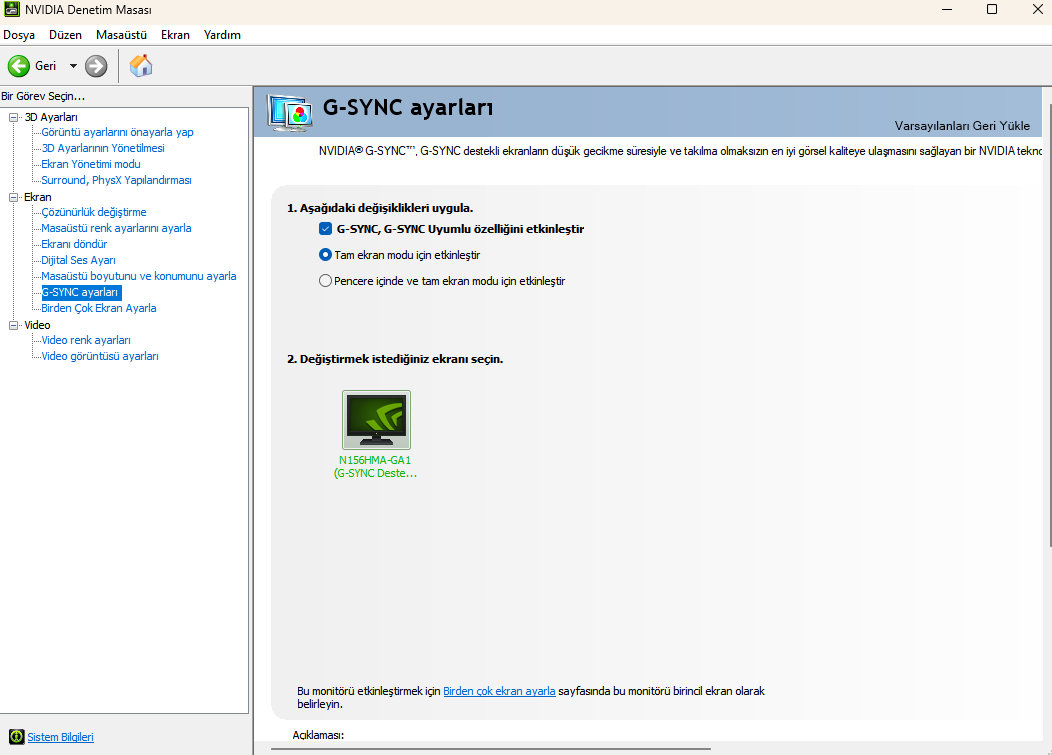This screenshot has height=755, width=1052.
Task: Select the N156HMA-GA1 monitor thumbnail
Action: coord(376,419)
